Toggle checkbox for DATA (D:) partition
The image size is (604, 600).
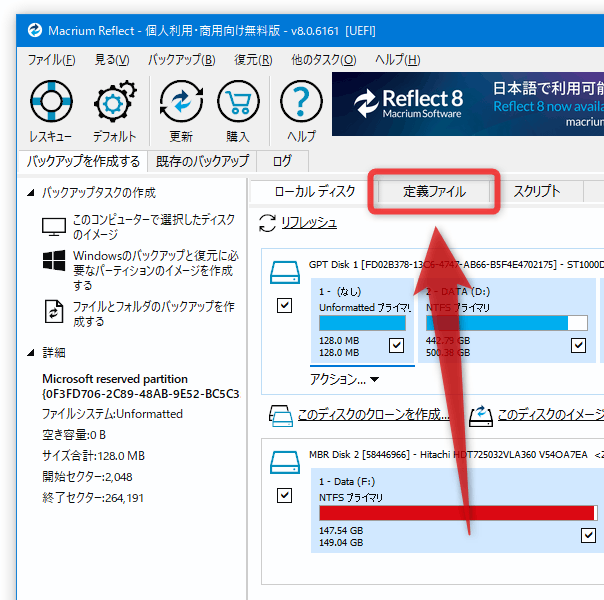pos(578,345)
